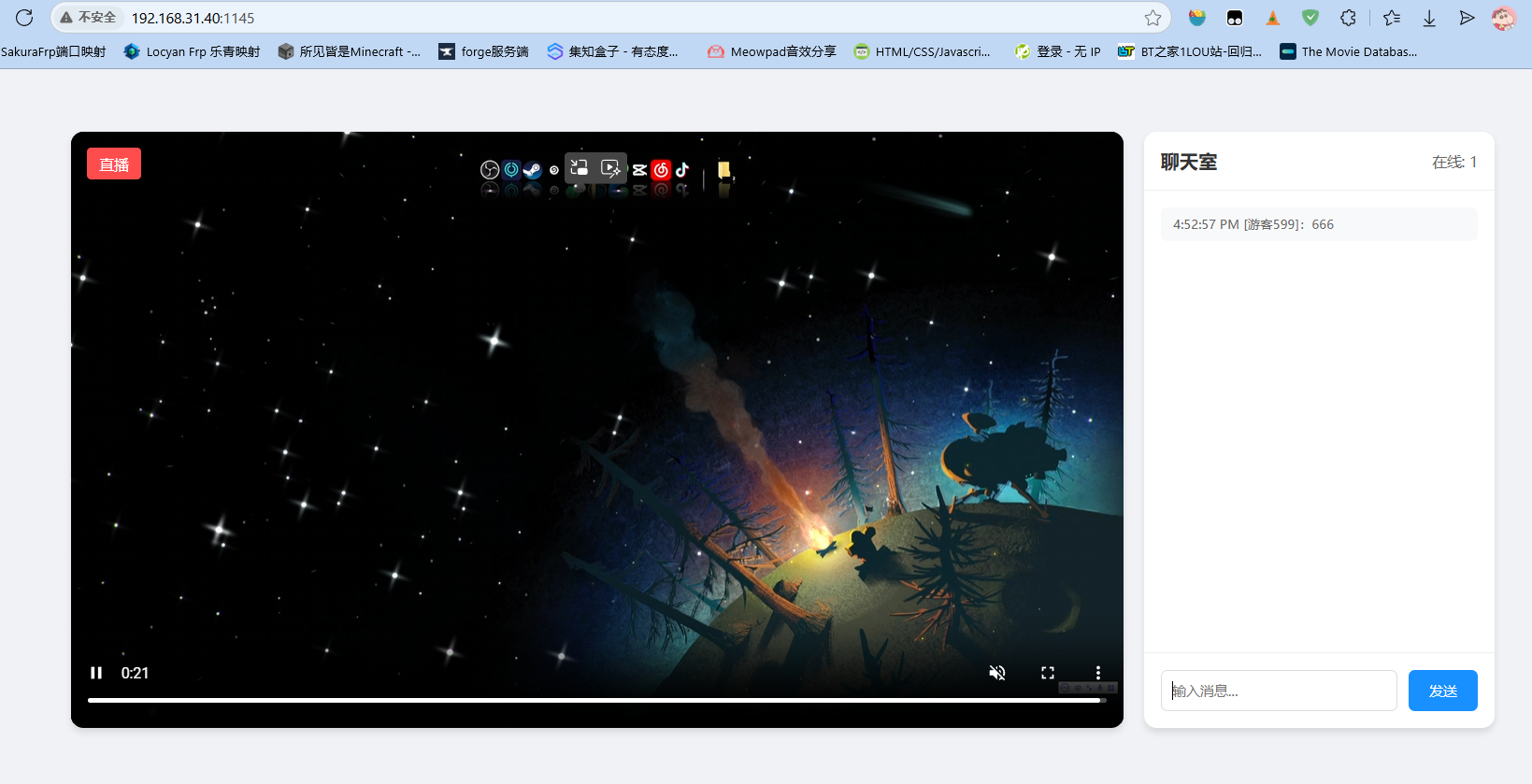Click the paper plane send icon in toolbar

(x=1467, y=18)
